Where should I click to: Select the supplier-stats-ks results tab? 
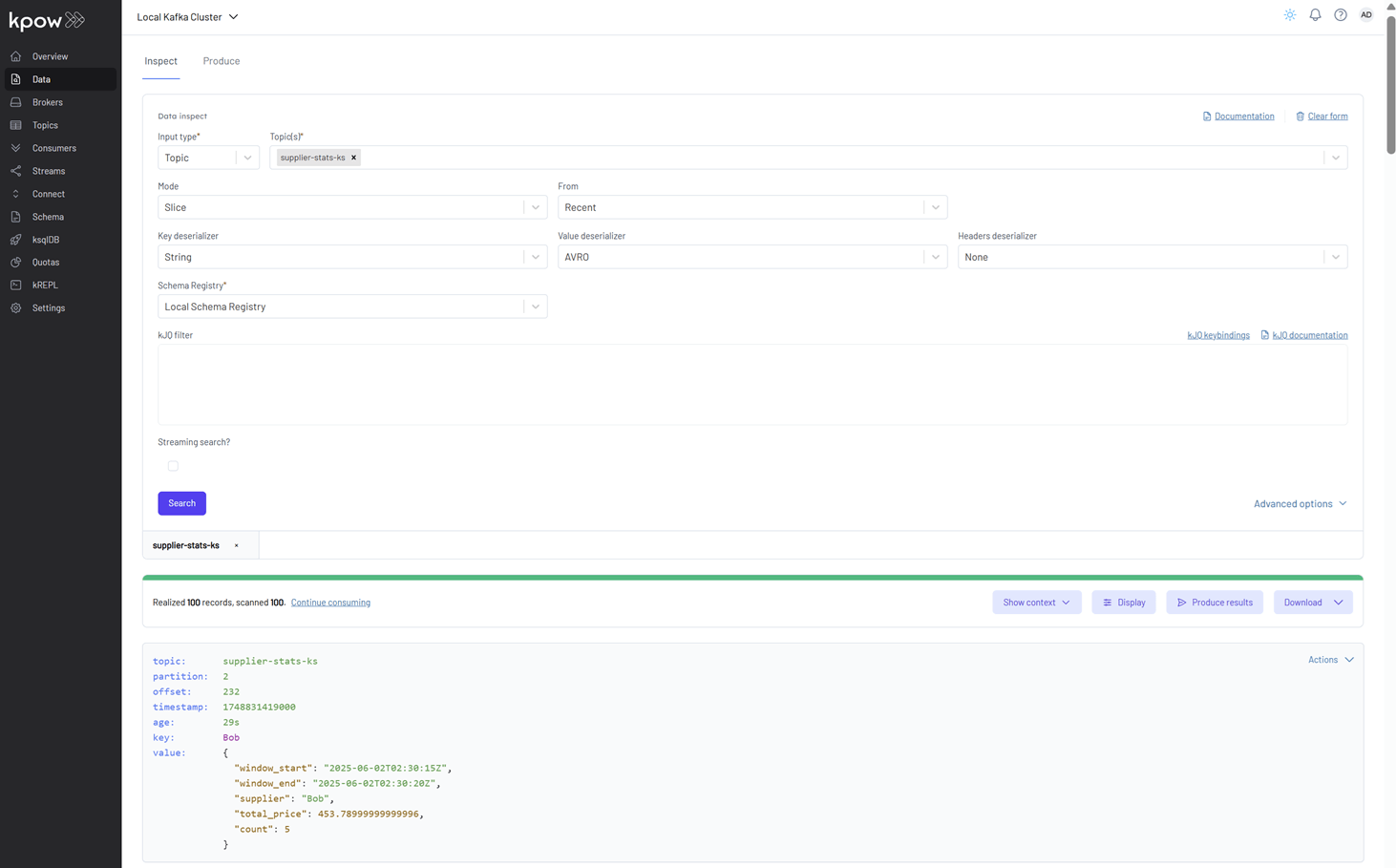click(x=186, y=545)
